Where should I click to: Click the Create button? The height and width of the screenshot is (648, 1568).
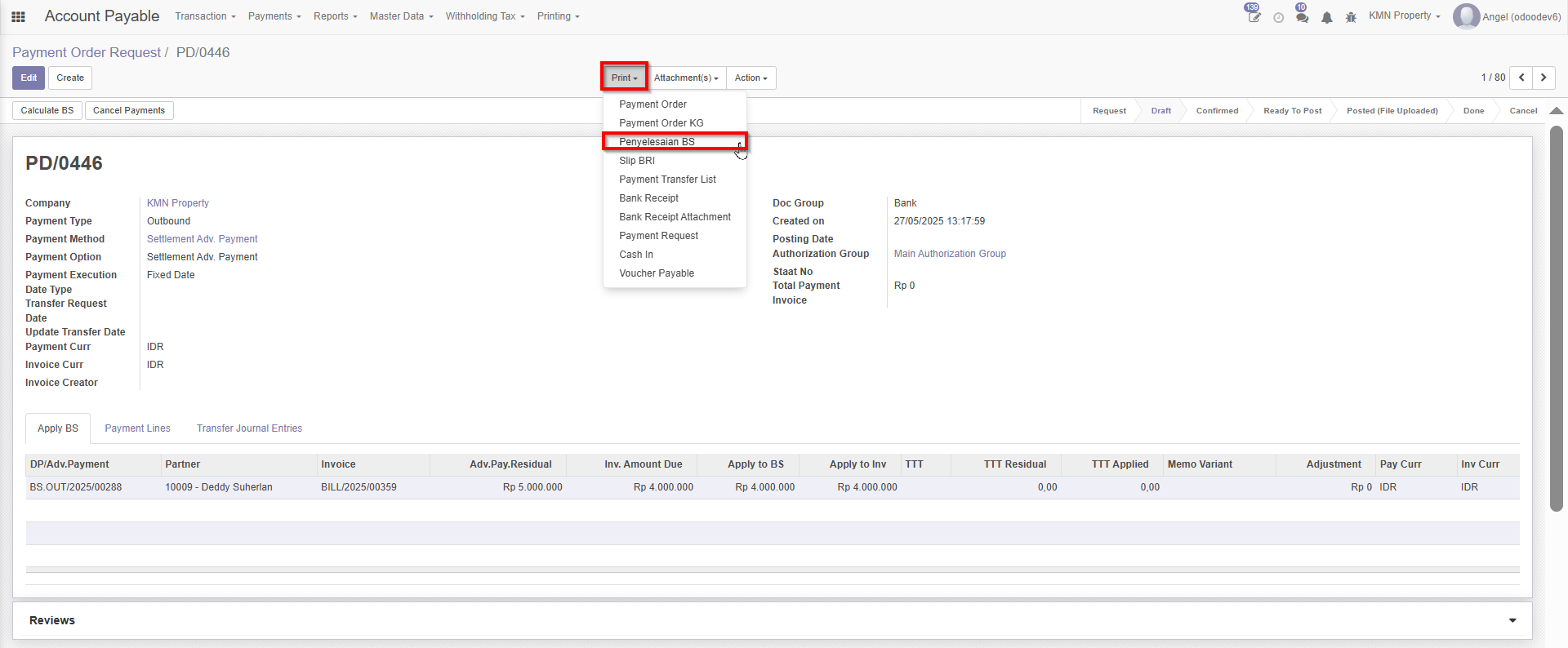pos(70,78)
